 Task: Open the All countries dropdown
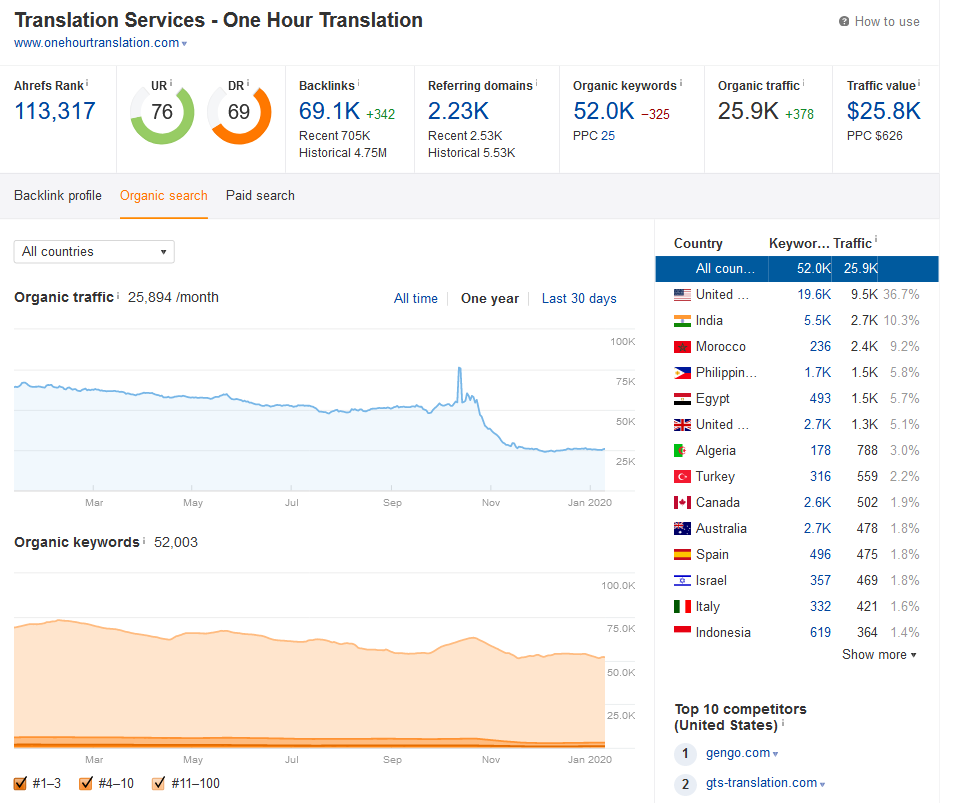(94, 252)
